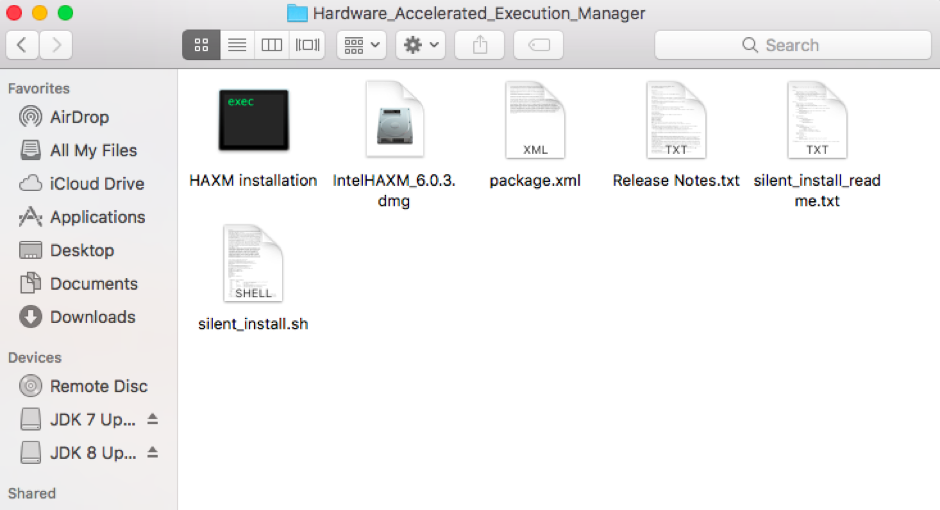Open the gear Action menu
Screen dimensions: 940x510
pyautogui.click(x=421, y=45)
